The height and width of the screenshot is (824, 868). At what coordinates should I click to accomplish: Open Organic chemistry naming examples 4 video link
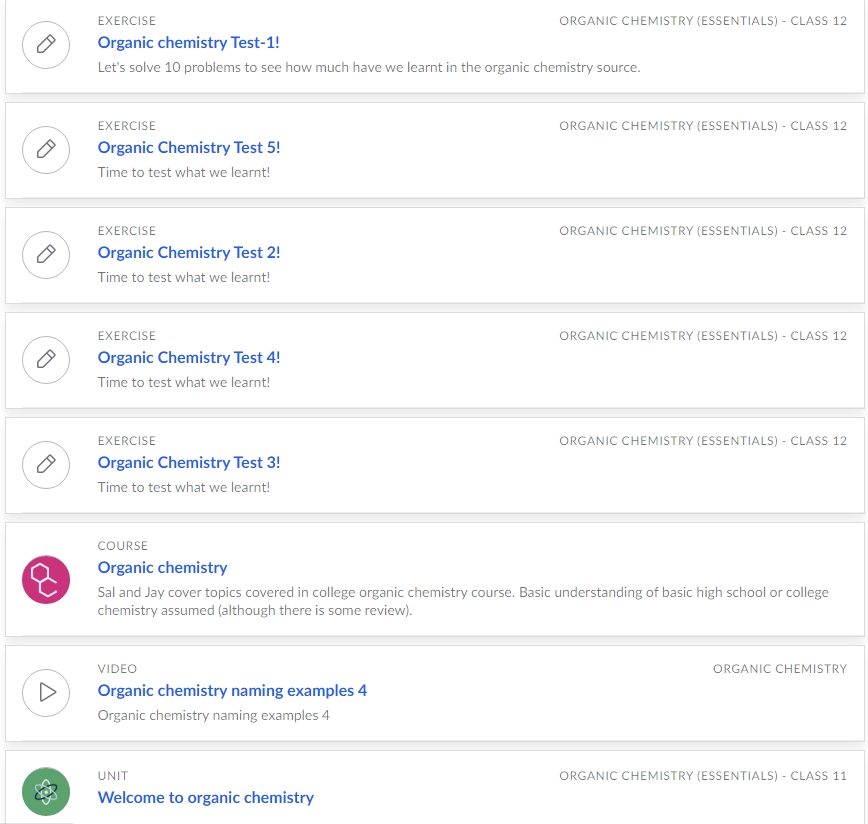tap(232, 691)
